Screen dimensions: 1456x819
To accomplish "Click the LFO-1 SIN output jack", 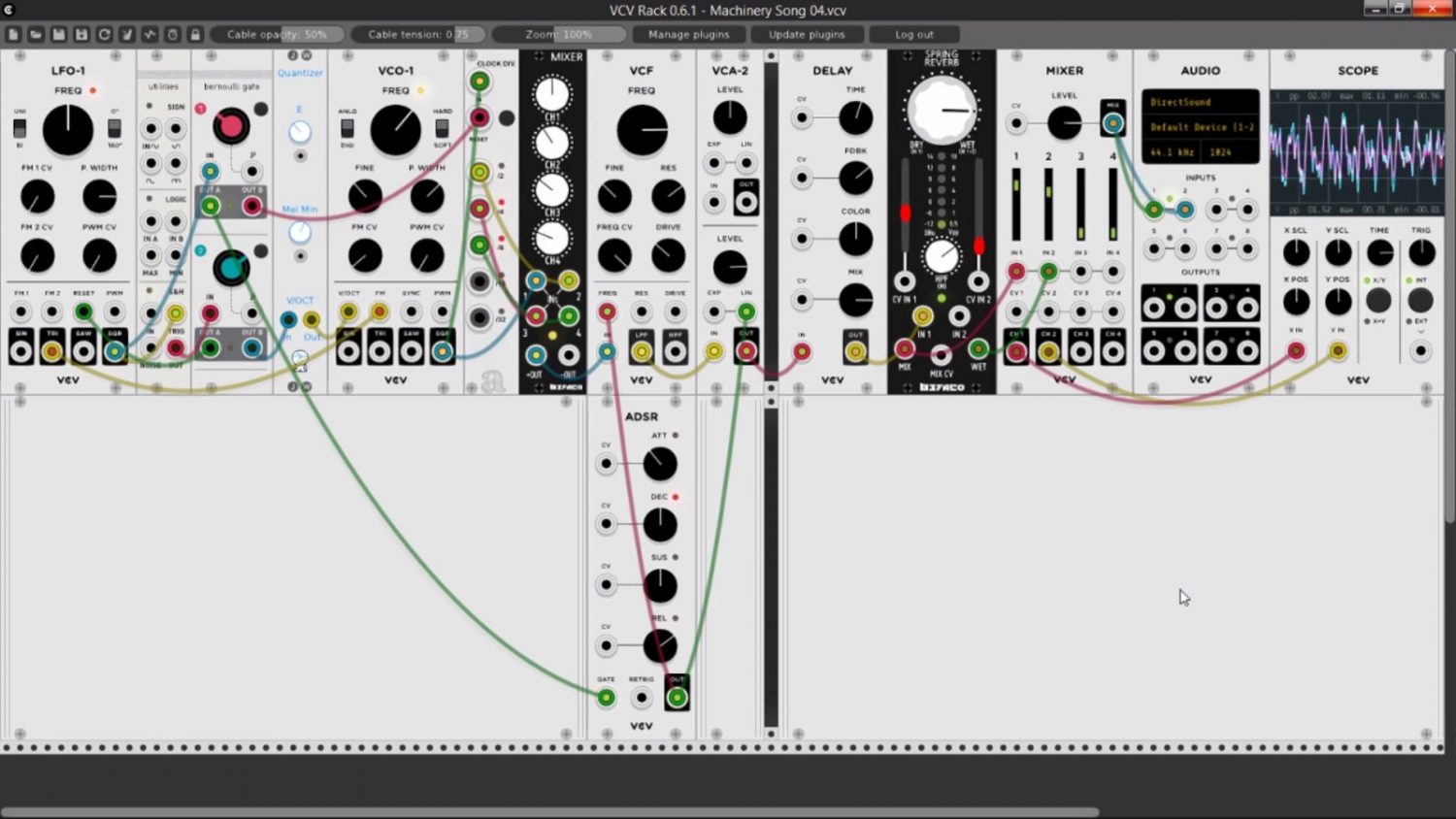I will [20, 350].
